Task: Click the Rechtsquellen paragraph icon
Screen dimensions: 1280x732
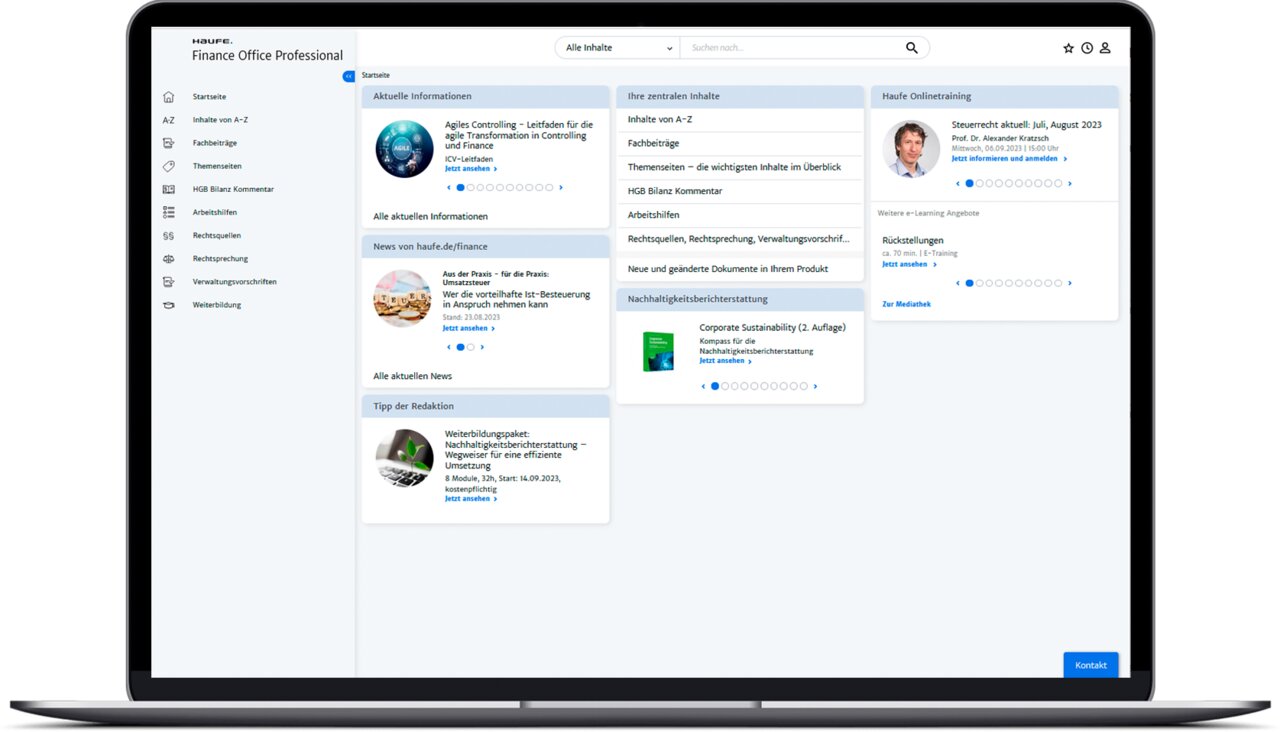Action: pos(168,236)
